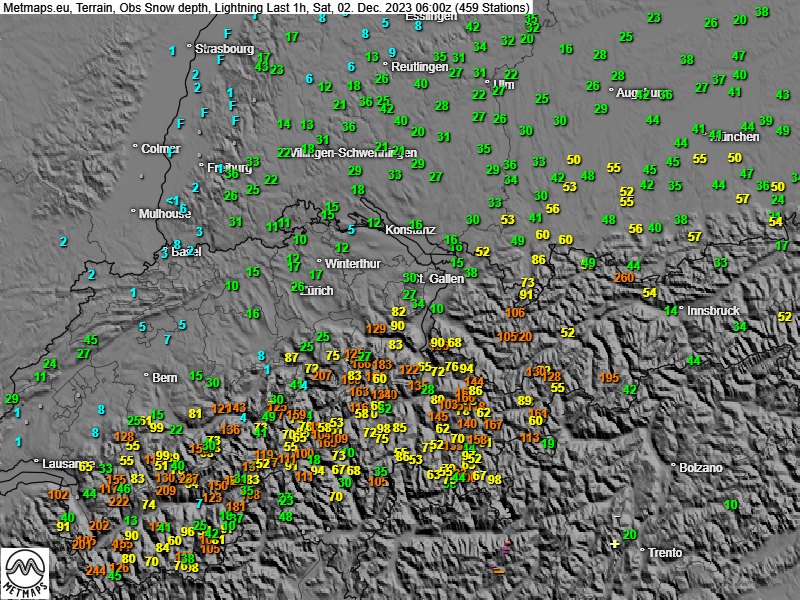800x600 pixels.
Task: Select the Mulhouse city dot marker
Action: (133, 212)
